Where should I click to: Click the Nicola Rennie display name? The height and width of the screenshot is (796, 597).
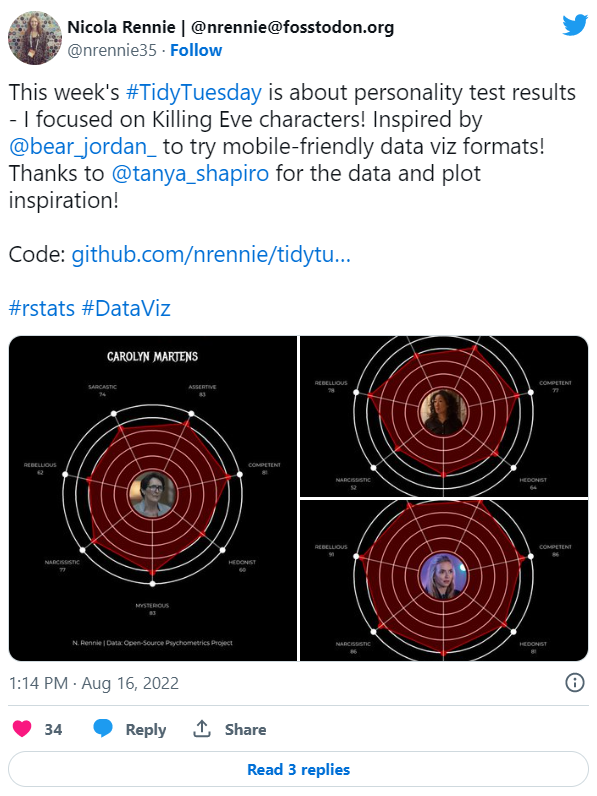[x=121, y=27]
